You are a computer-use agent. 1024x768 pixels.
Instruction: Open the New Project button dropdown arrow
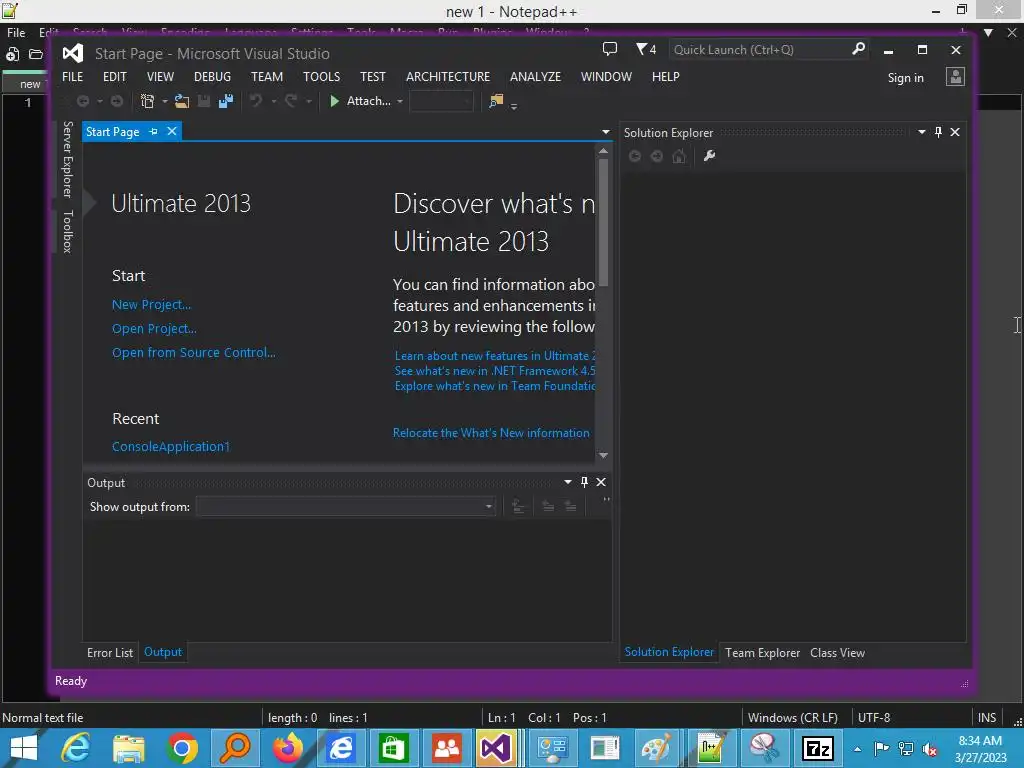(165, 102)
